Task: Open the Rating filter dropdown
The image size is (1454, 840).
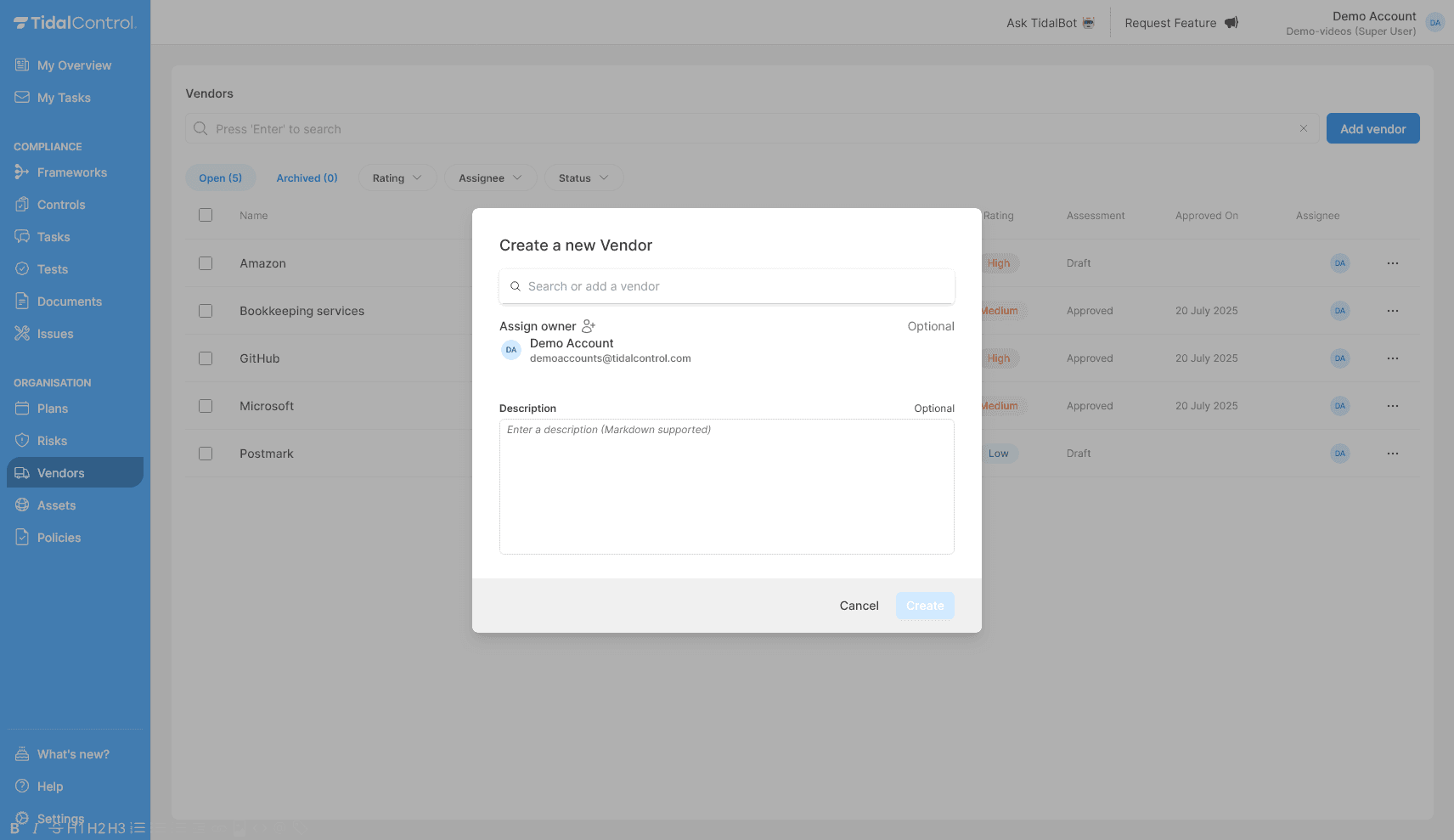Action: click(397, 178)
